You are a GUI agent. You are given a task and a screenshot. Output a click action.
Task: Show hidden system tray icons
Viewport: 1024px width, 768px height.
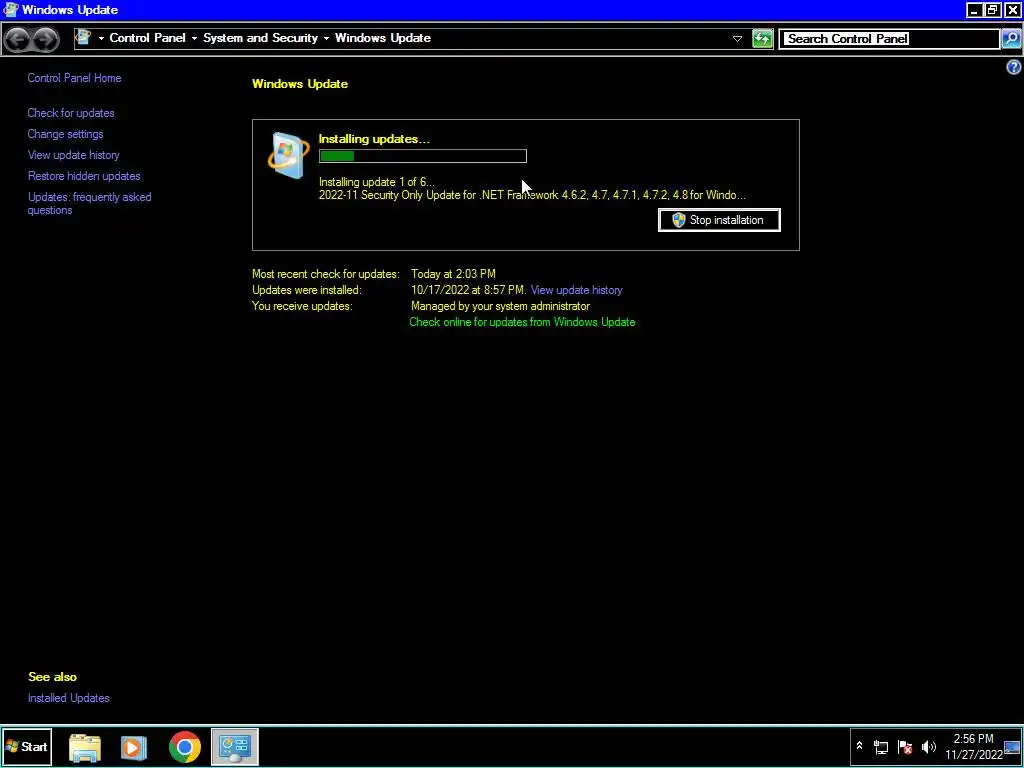(x=859, y=746)
